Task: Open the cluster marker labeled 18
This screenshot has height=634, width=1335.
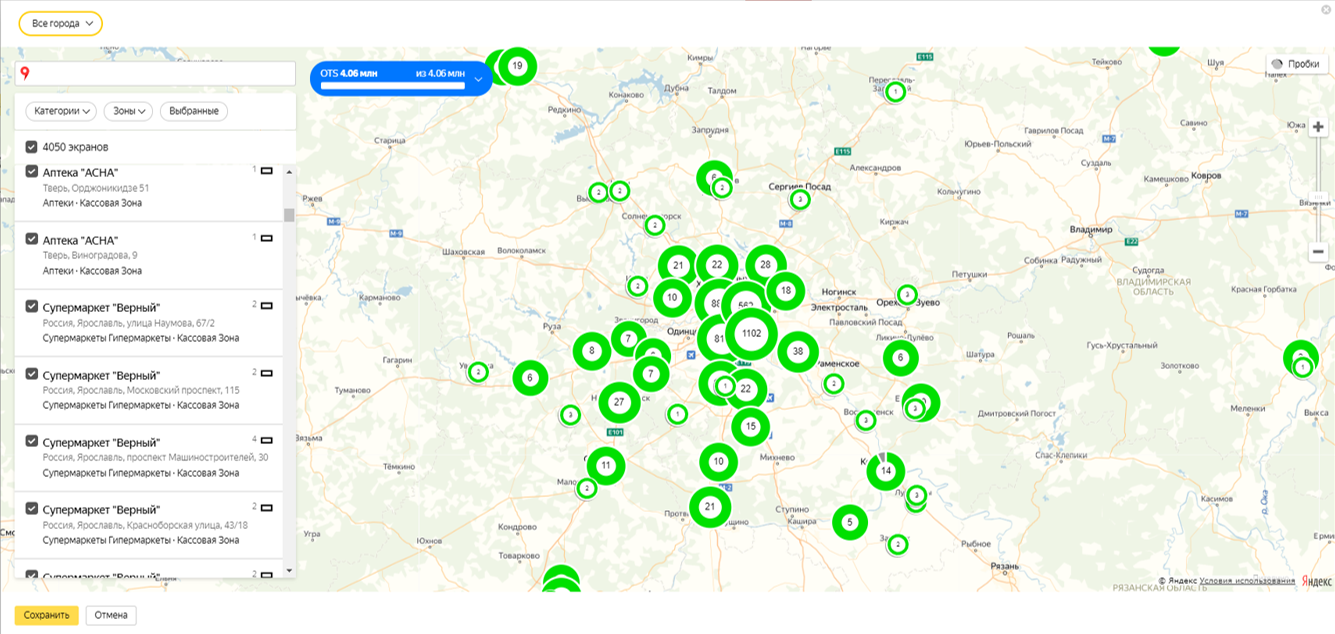Action: click(x=786, y=291)
